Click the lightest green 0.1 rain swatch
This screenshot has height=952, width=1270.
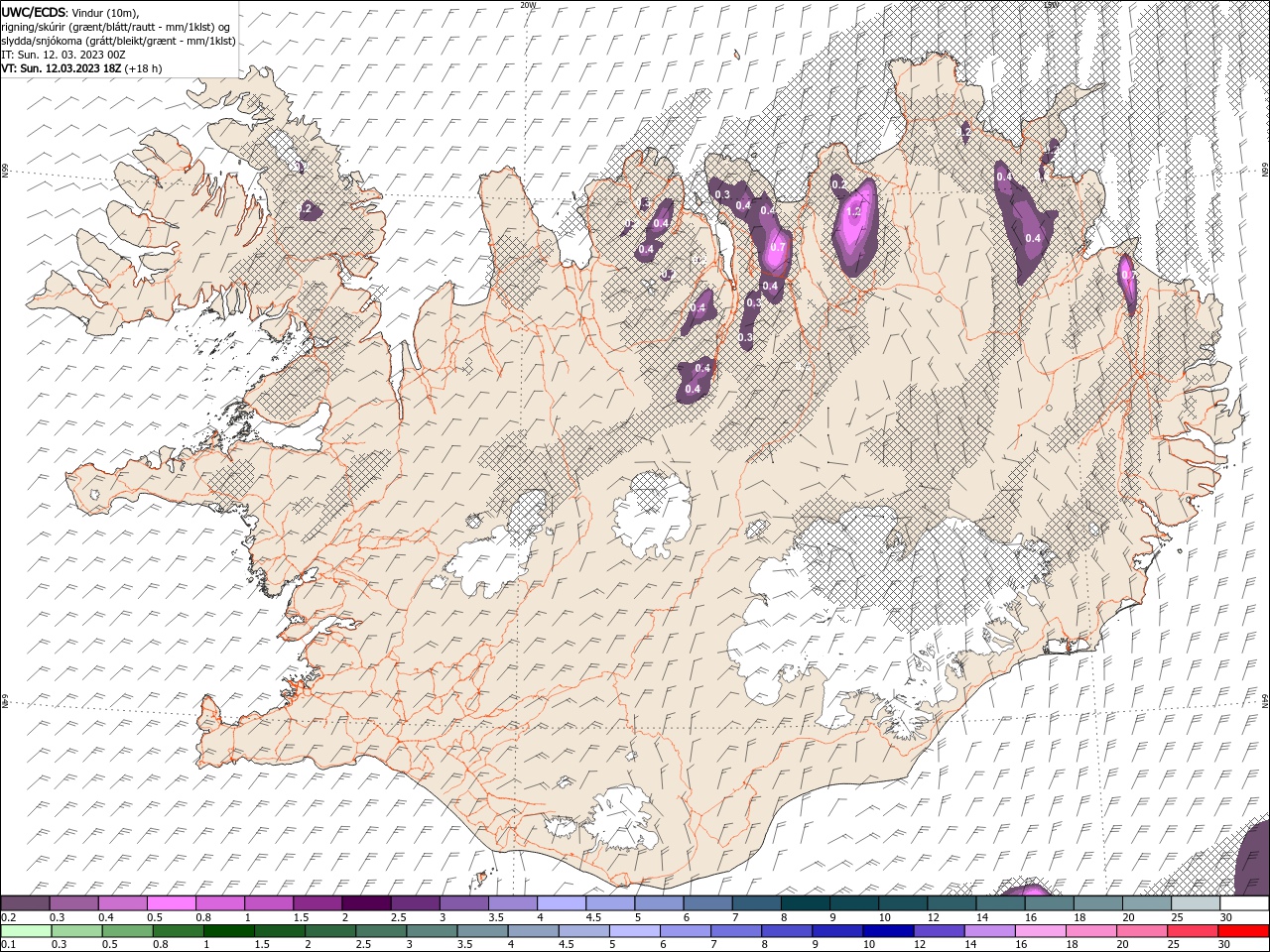[x=26, y=931]
